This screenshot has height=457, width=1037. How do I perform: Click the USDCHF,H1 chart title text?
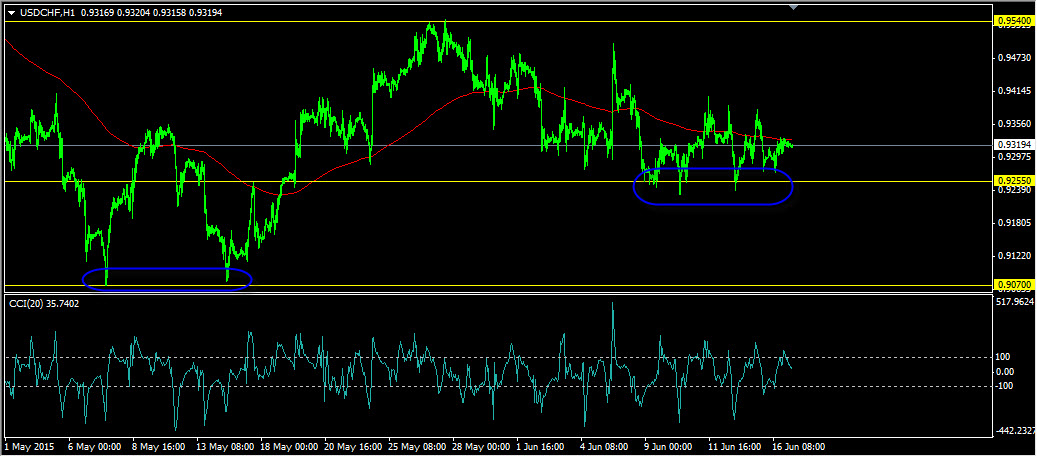48,13
